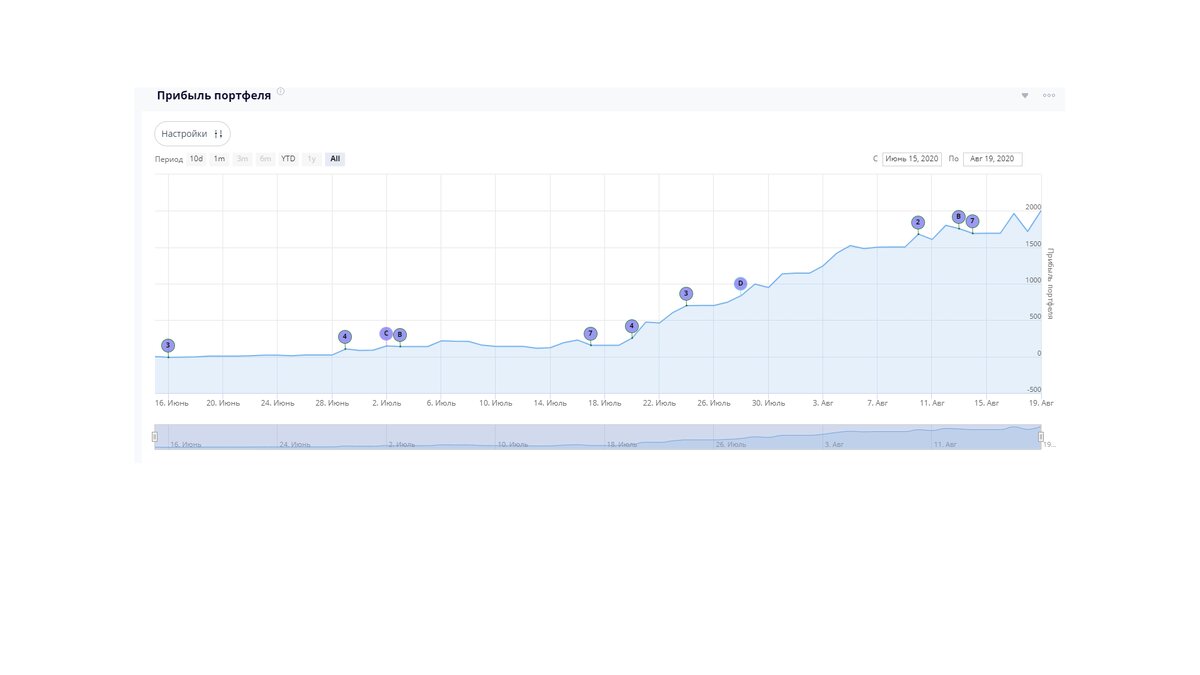Click event marker 3 near 24 Июль

tap(686, 294)
